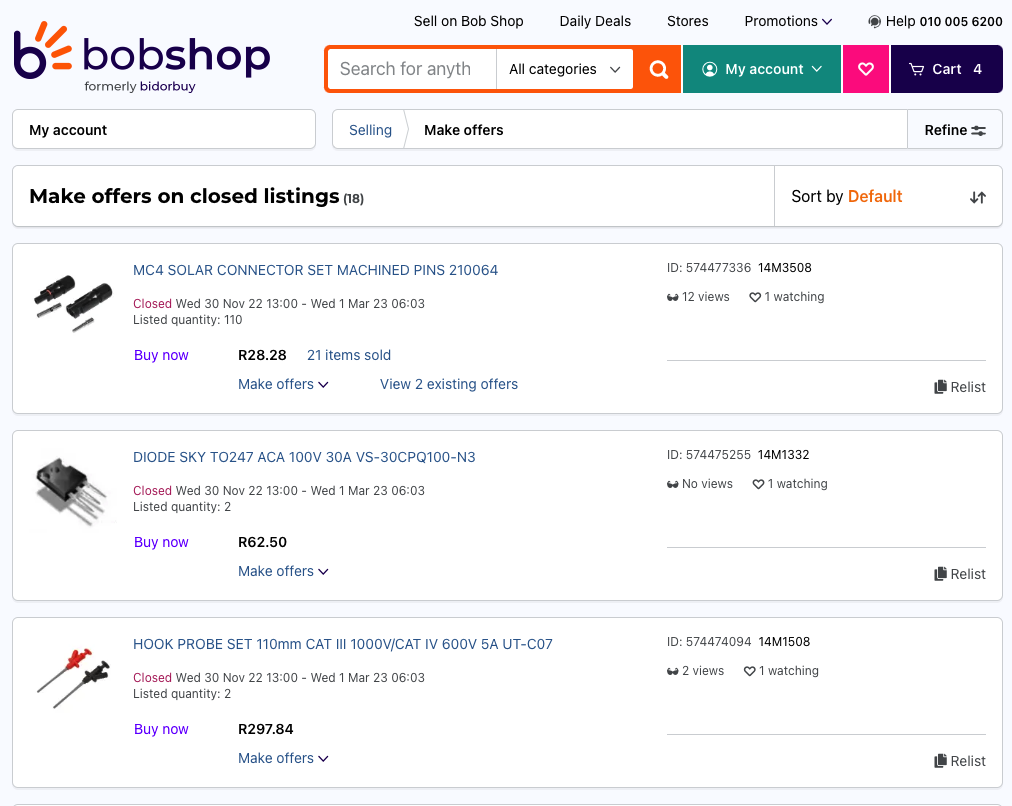
Task: Open the Refine filters panel
Action: click(x=955, y=130)
